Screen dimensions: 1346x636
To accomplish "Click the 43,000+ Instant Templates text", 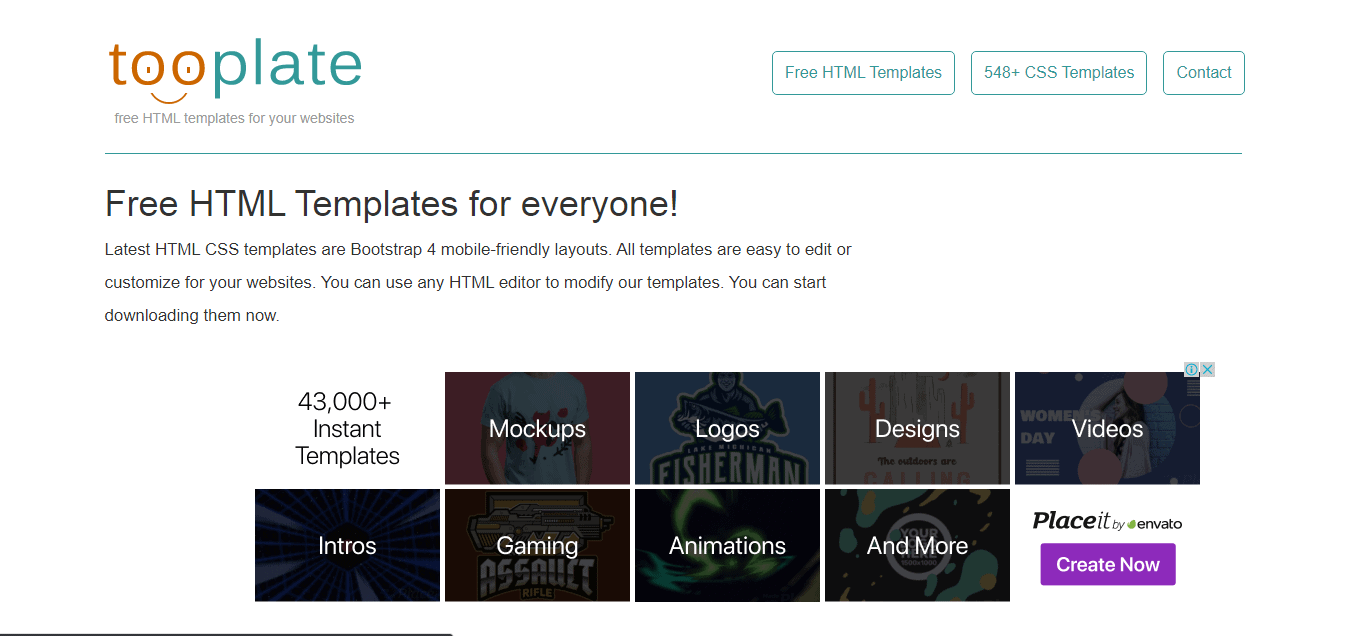I will click(x=347, y=428).
